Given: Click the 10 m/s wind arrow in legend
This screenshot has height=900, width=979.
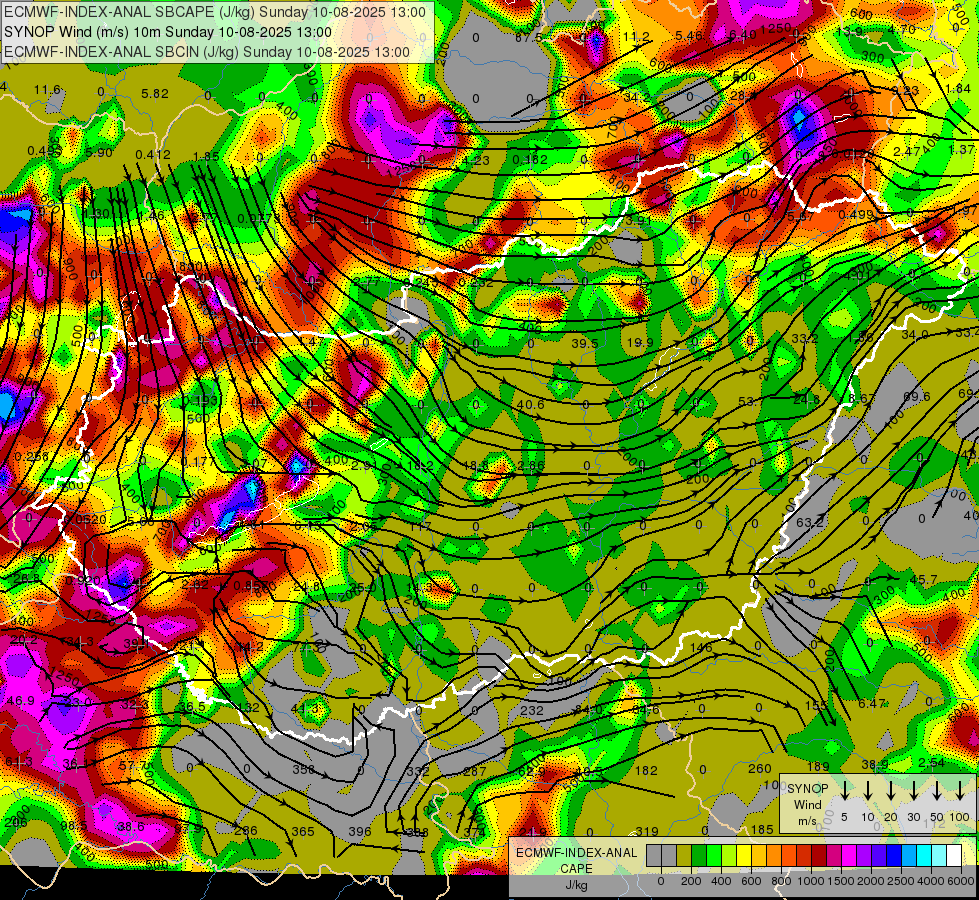Looking at the screenshot, I should [x=867, y=790].
